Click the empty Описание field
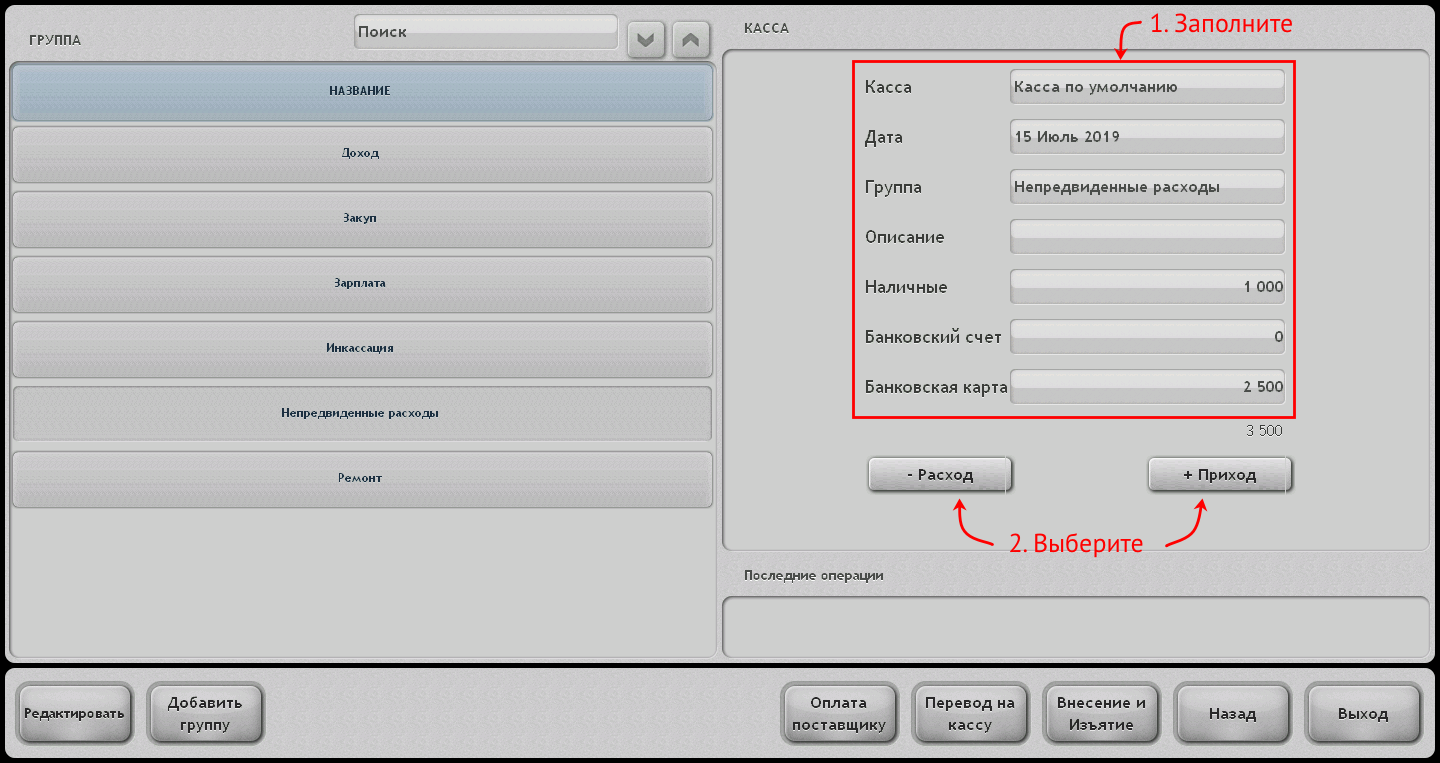 1147,237
